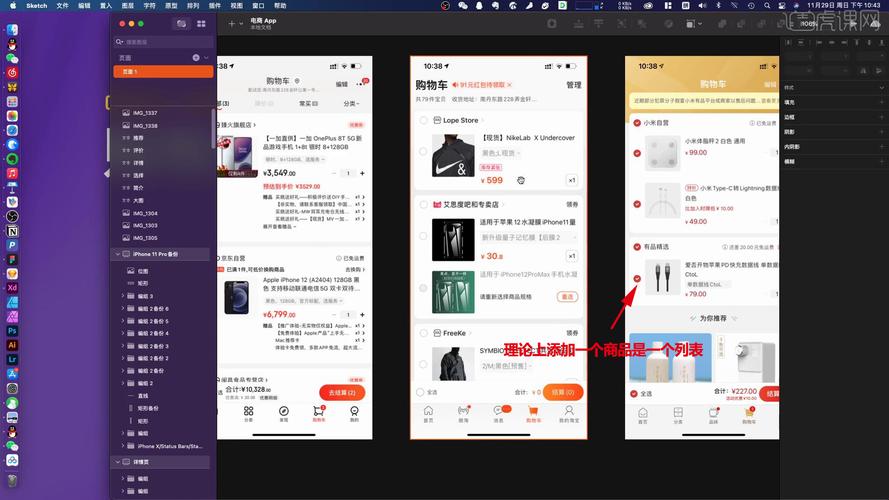Viewport: 889px width, 500px height.
Task: Expand the 编组 2 备份 6 layer group
Action: click(122, 309)
